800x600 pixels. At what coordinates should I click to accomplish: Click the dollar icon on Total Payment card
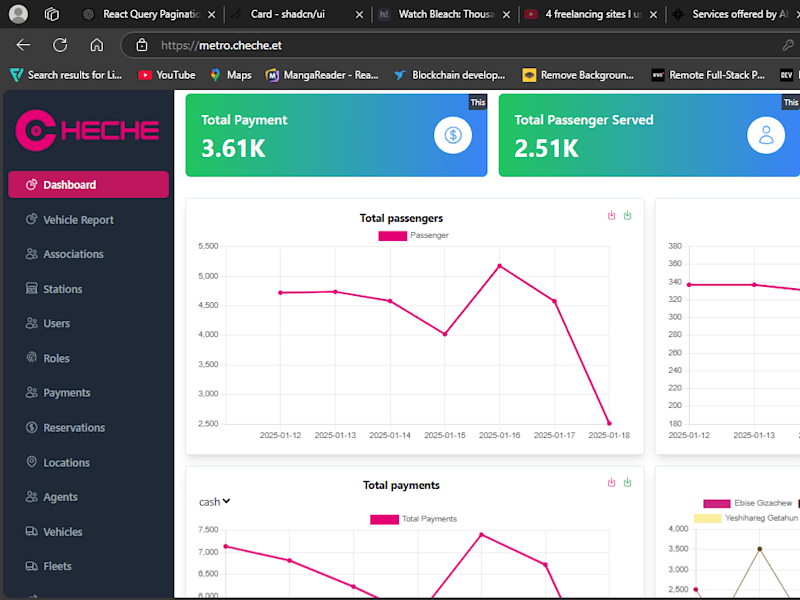point(453,135)
